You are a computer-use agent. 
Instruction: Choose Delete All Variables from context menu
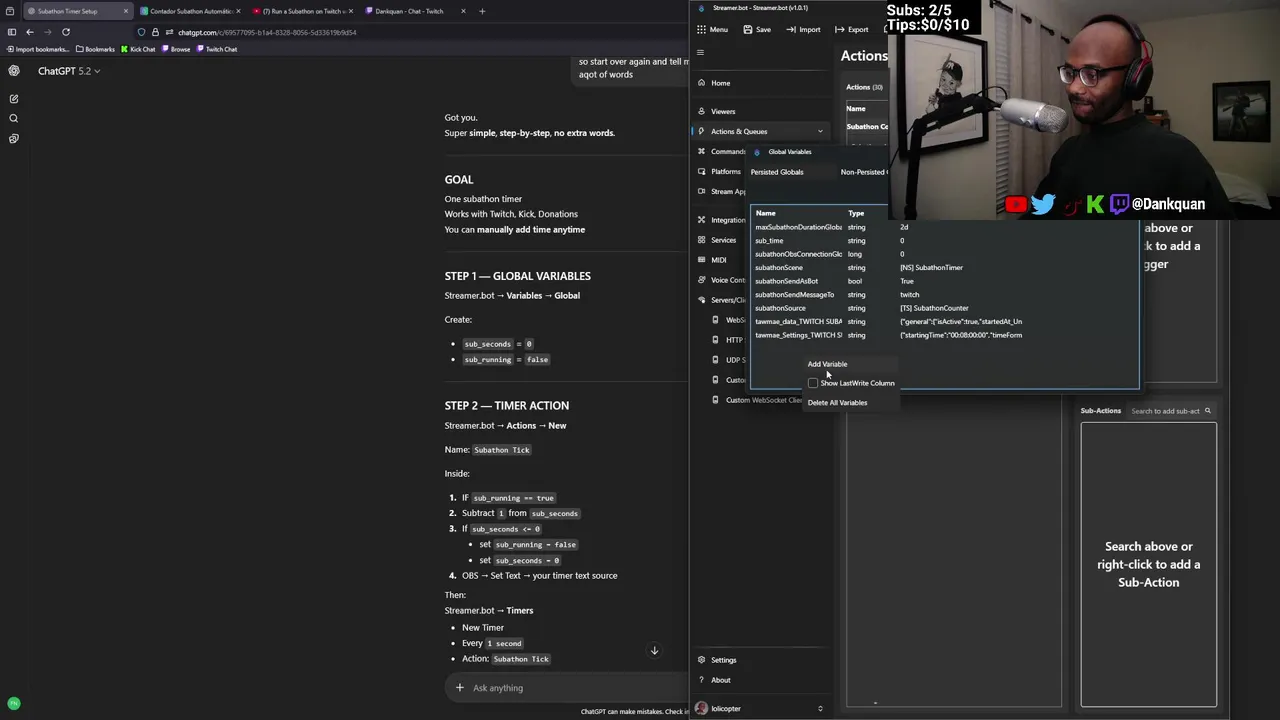837,402
